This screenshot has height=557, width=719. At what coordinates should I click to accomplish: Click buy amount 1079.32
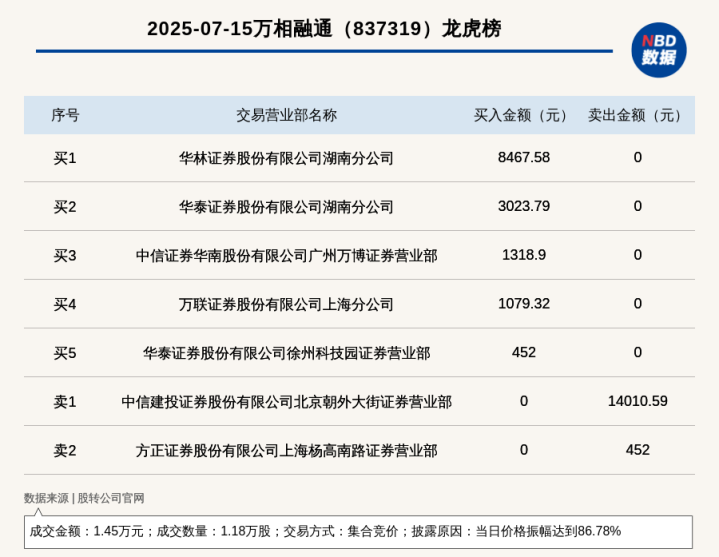[x=524, y=303]
